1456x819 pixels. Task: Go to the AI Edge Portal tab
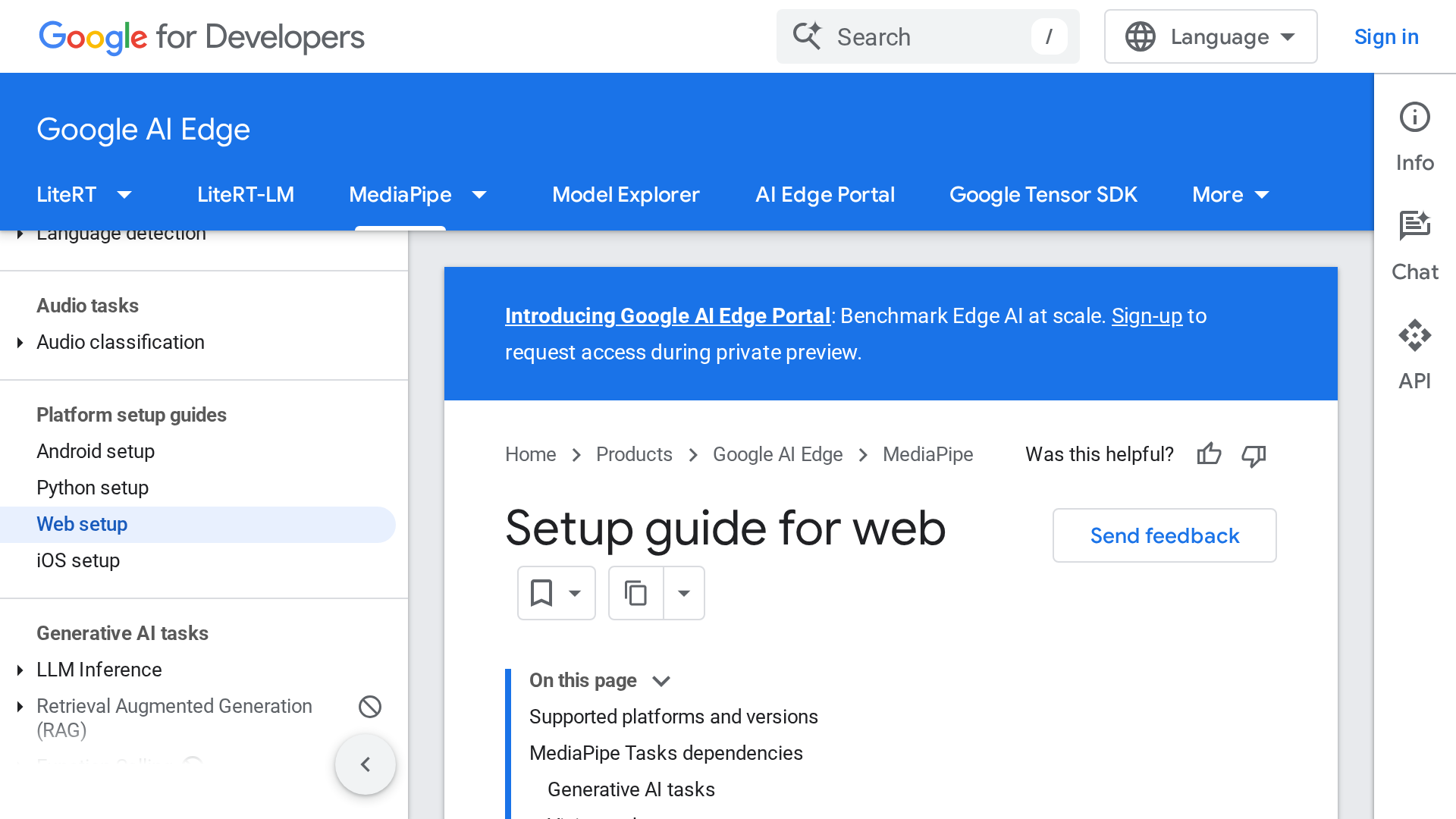pos(825,195)
